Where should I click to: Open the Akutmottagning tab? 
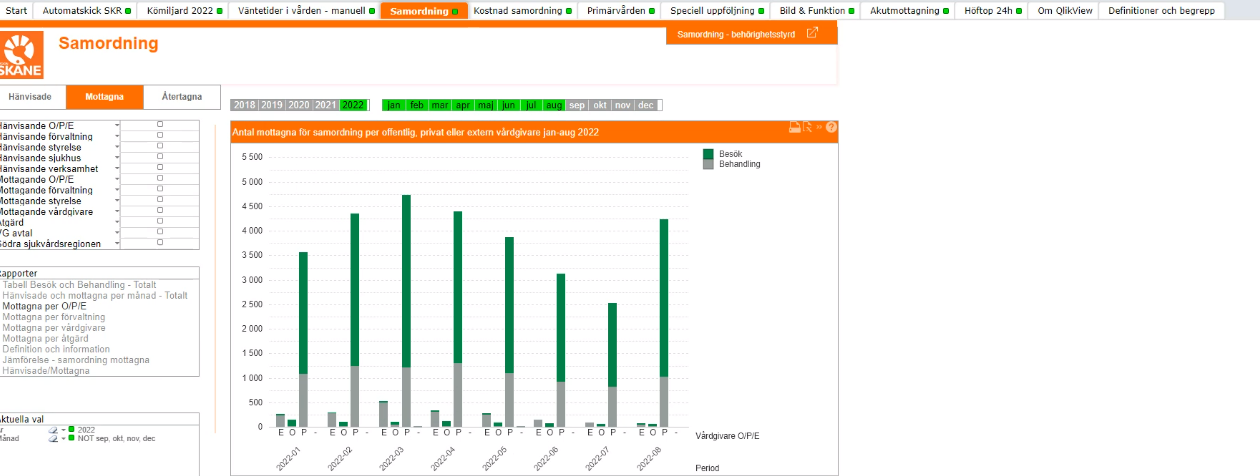coord(904,11)
